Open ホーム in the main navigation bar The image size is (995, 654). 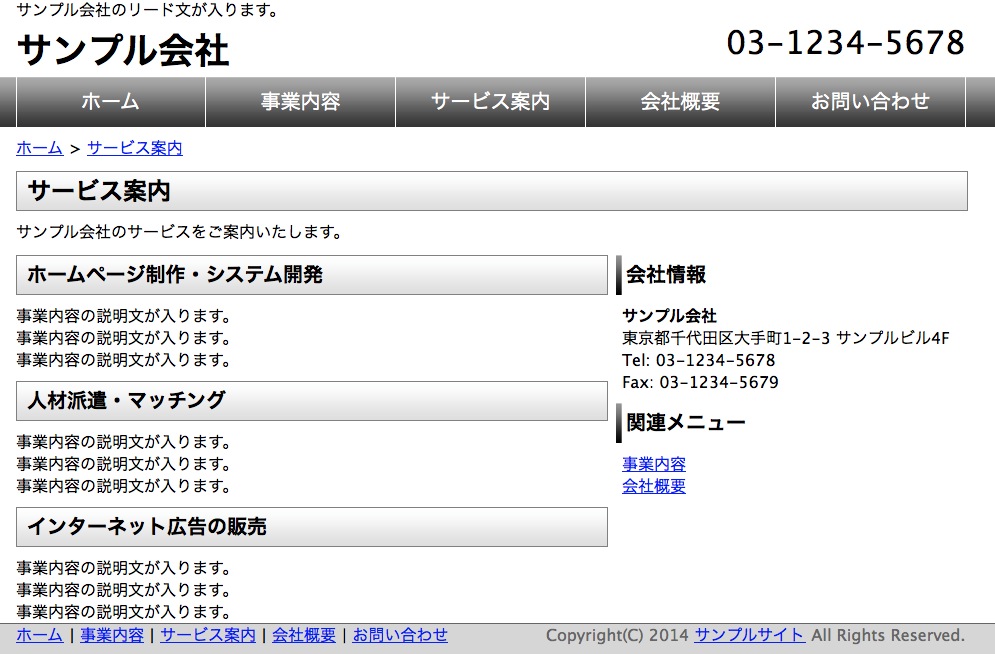click(x=110, y=102)
